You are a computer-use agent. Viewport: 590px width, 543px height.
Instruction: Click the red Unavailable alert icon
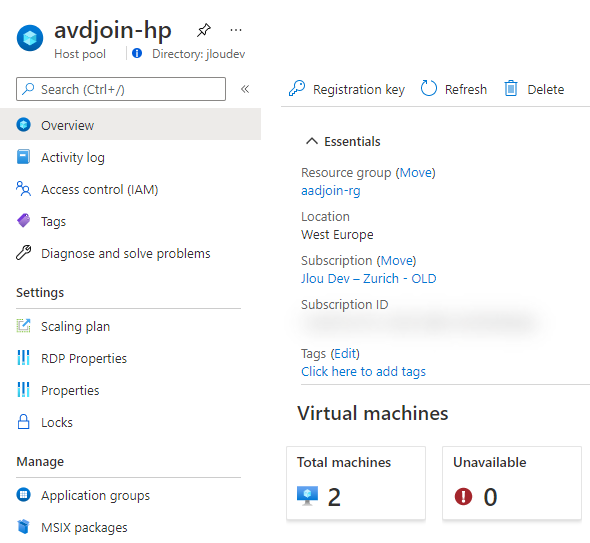pos(463,496)
